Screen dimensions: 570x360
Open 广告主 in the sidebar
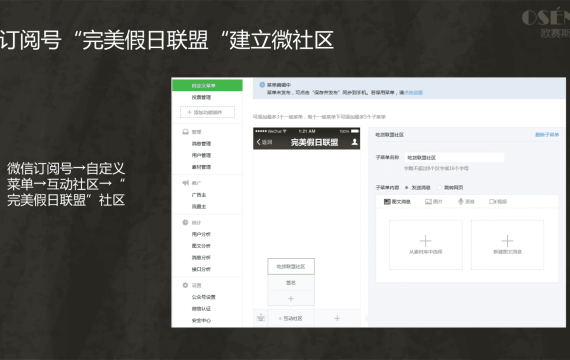pyautogui.click(x=199, y=195)
